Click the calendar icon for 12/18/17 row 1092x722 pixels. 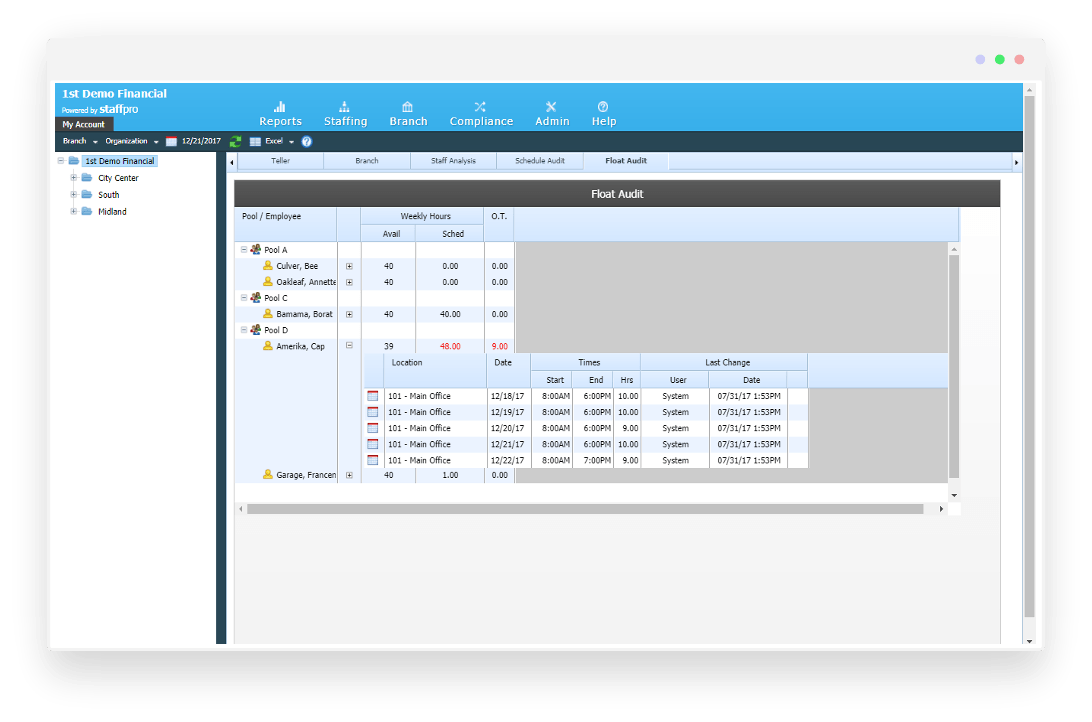373,396
